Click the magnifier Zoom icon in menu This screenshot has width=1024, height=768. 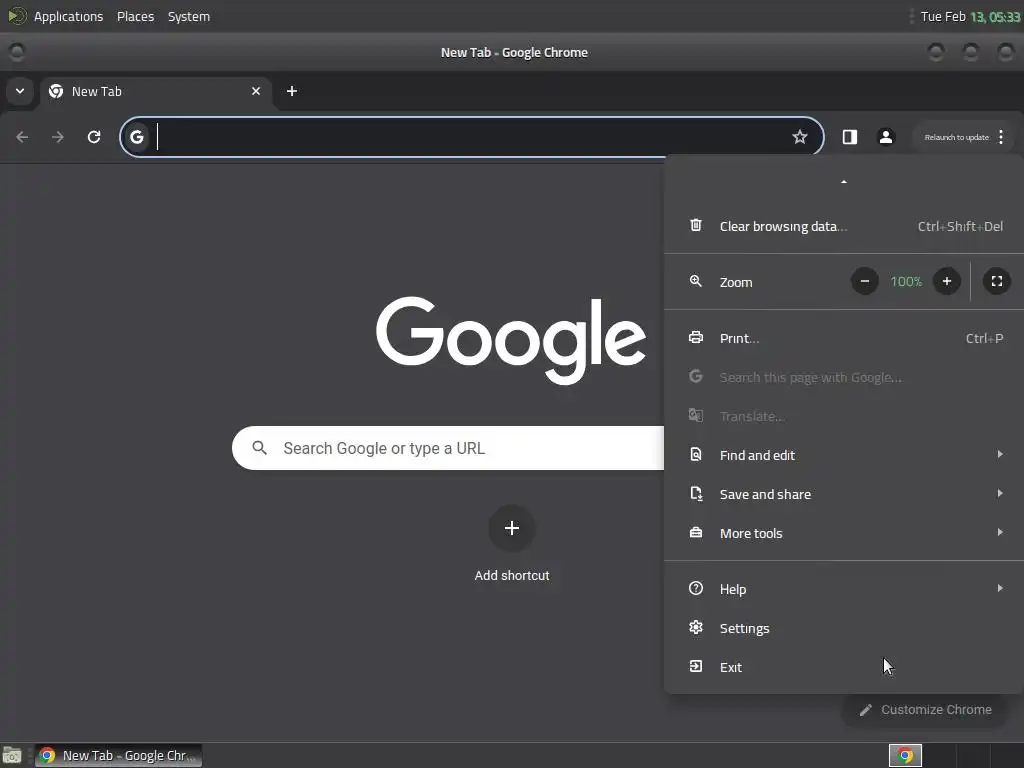click(x=696, y=281)
